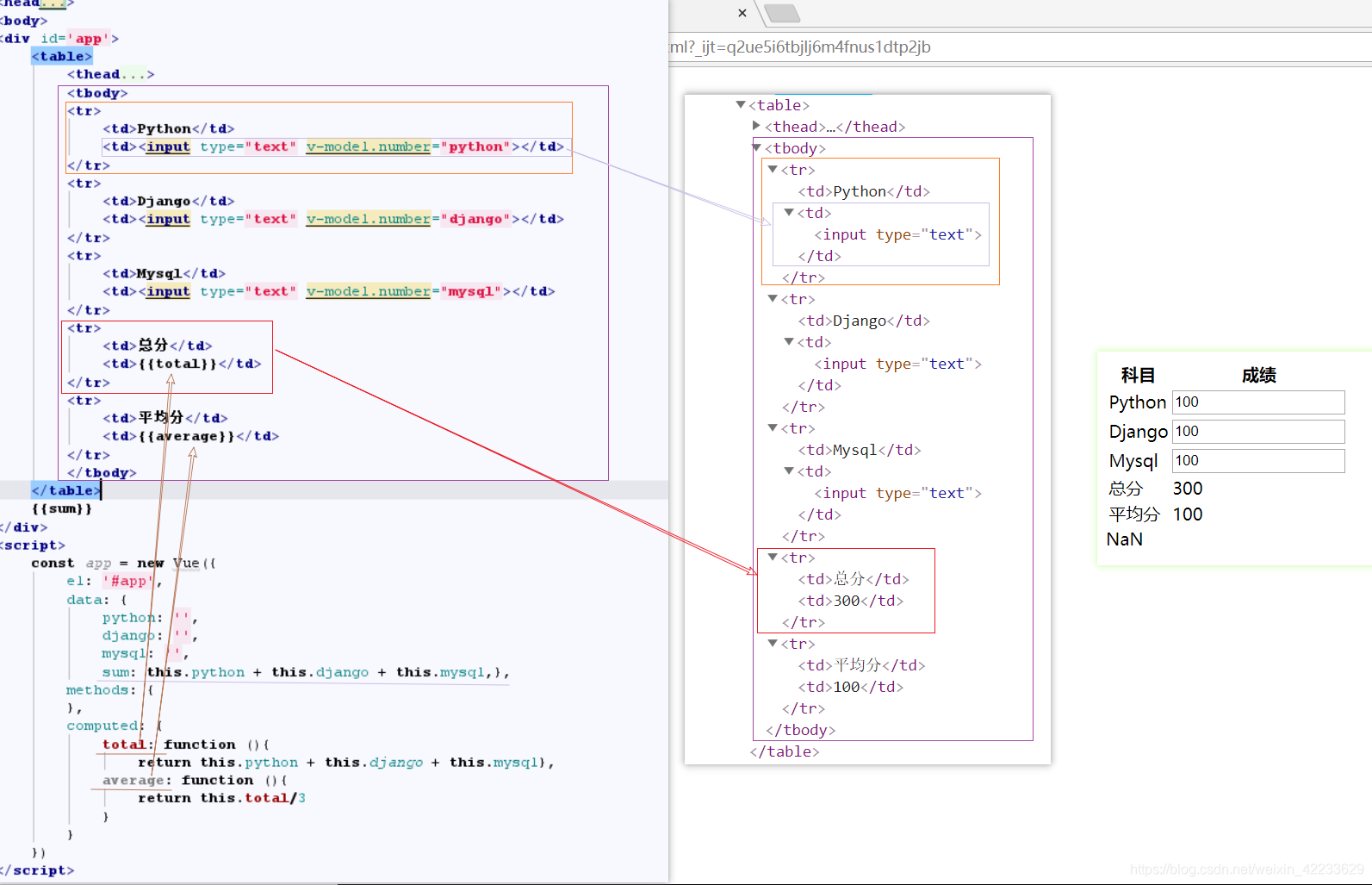Collapse the <tr> node containing 平均分
1372x885 pixels.
pyautogui.click(x=773, y=643)
